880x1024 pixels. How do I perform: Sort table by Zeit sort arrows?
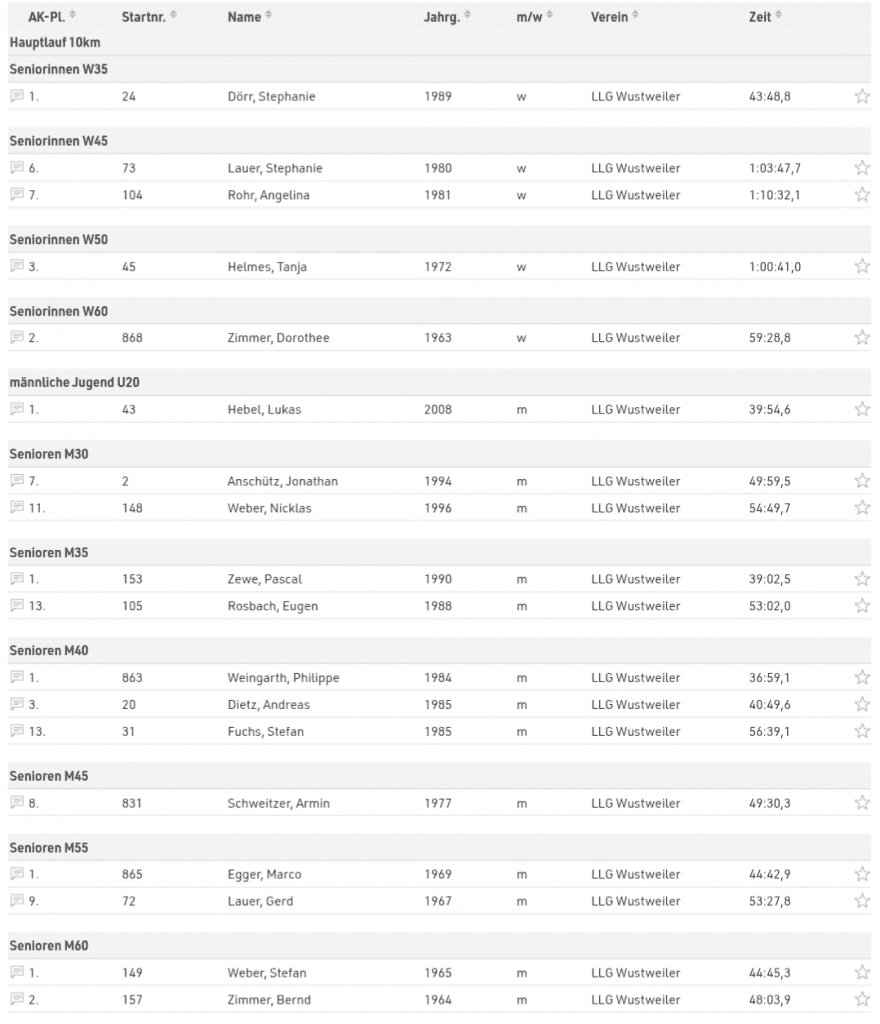click(779, 16)
